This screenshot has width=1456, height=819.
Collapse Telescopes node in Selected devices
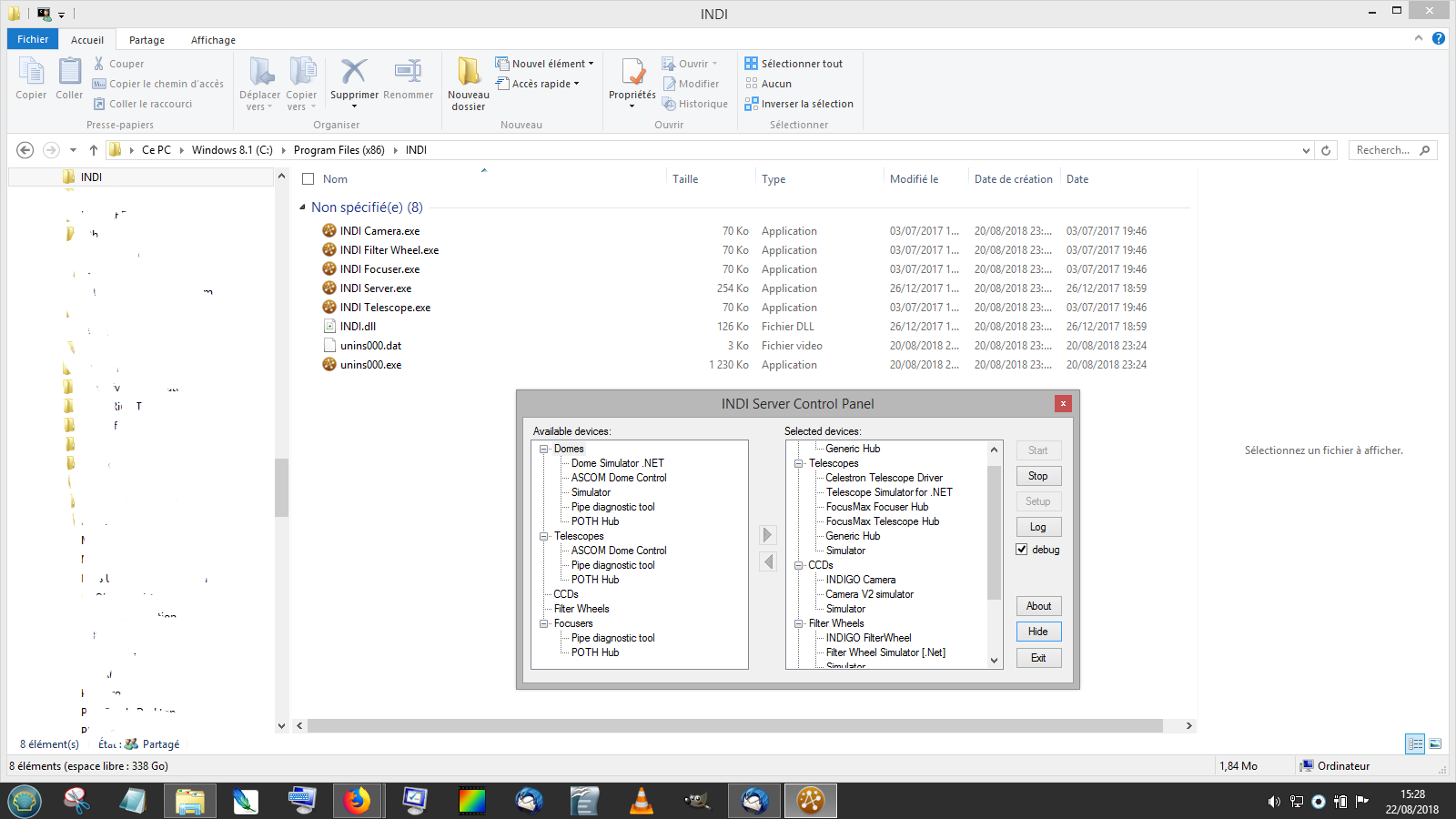(x=799, y=463)
